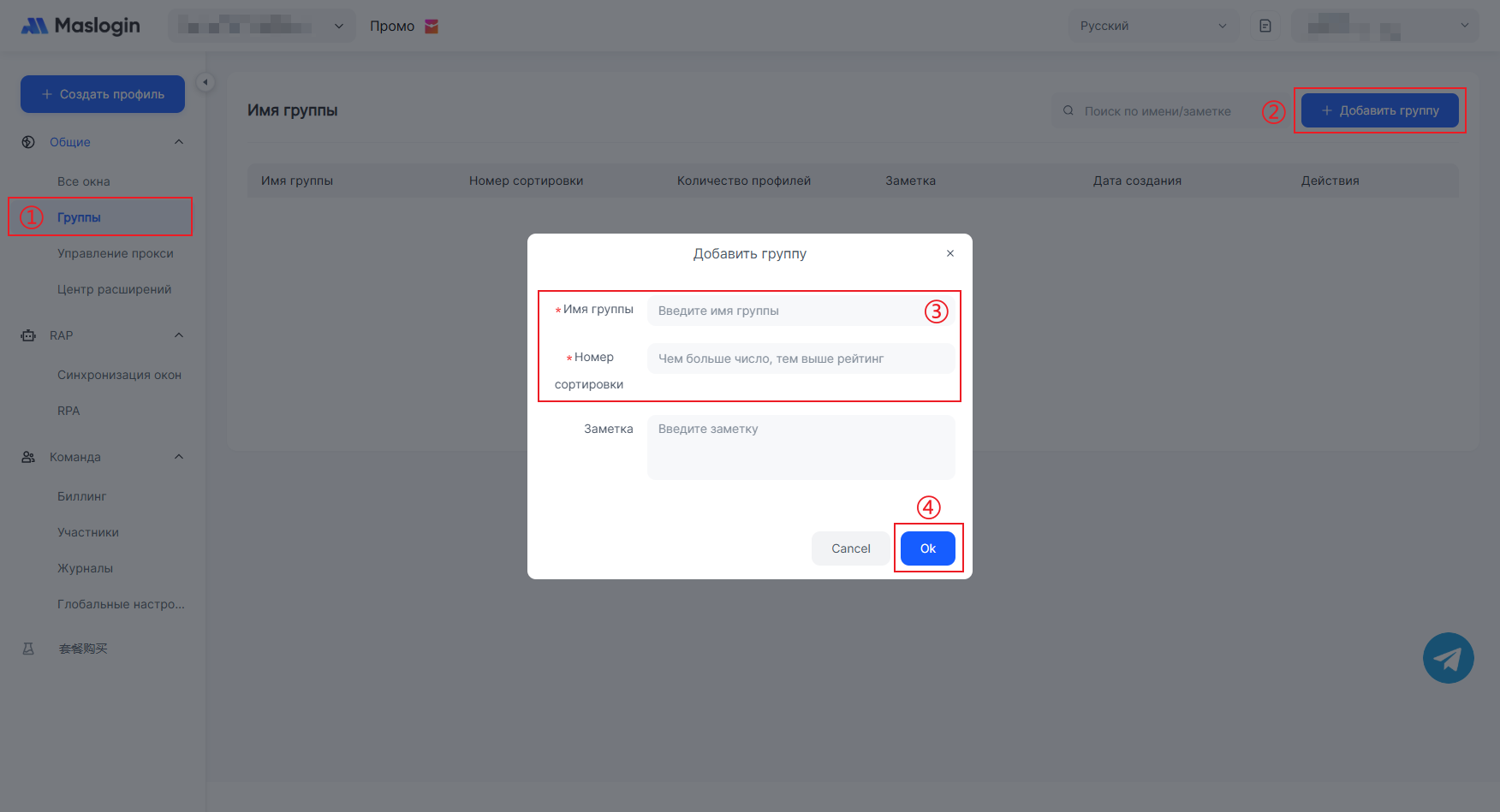The width and height of the screenshot is (1500, 812).
Task: Click the Telegram support chat icon
Action: coord(1448,658)
